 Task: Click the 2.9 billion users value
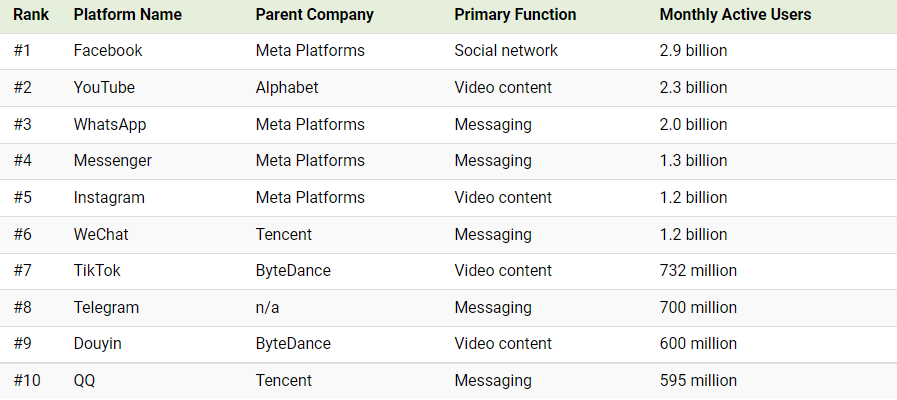694,51
